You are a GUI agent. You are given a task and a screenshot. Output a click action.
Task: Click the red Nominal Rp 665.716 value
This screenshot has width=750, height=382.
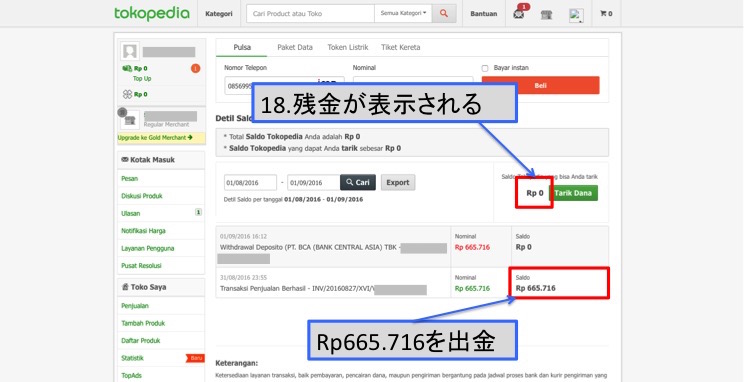click(x=472, y=247)
